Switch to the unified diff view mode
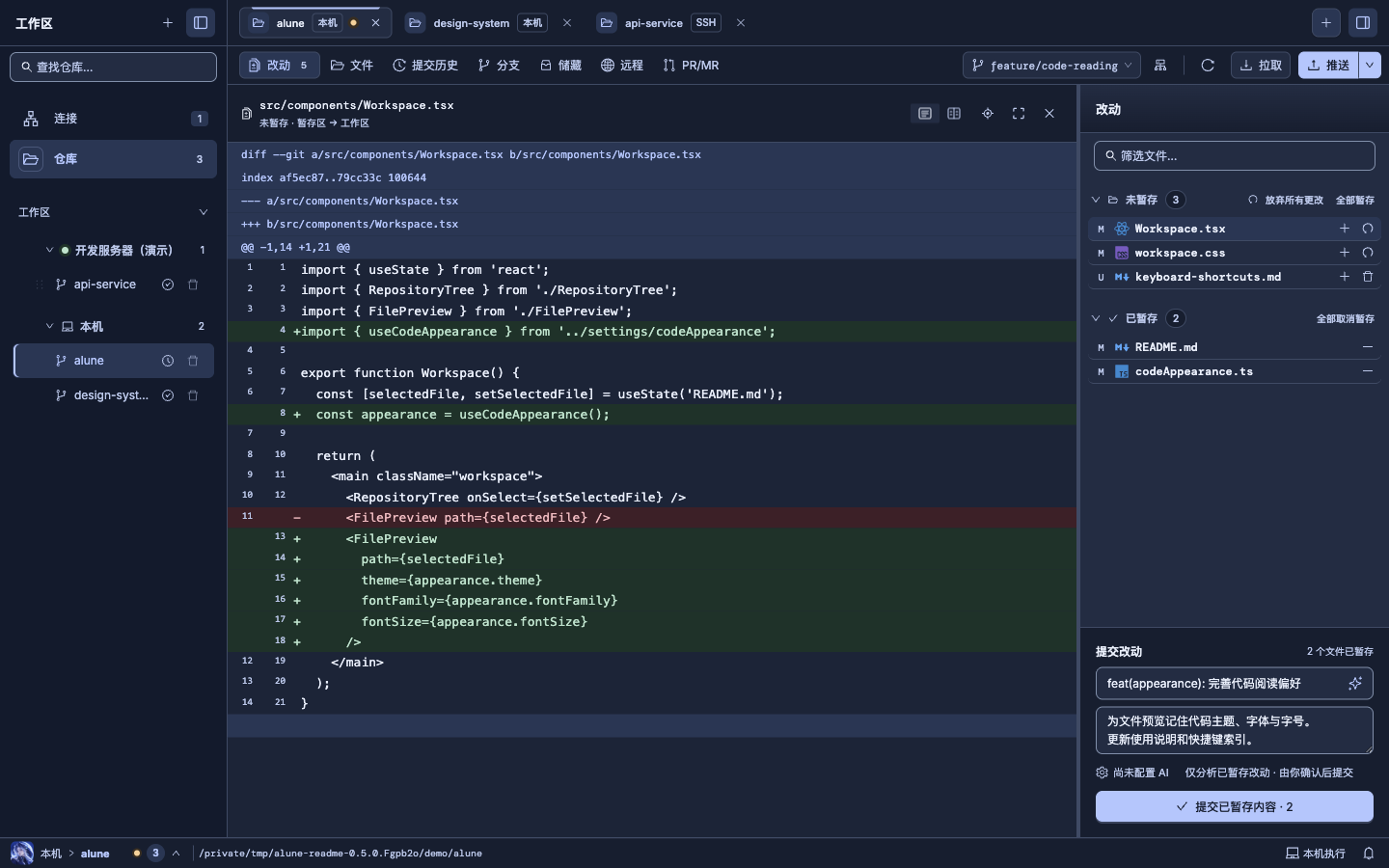 [x=925, y=114]
